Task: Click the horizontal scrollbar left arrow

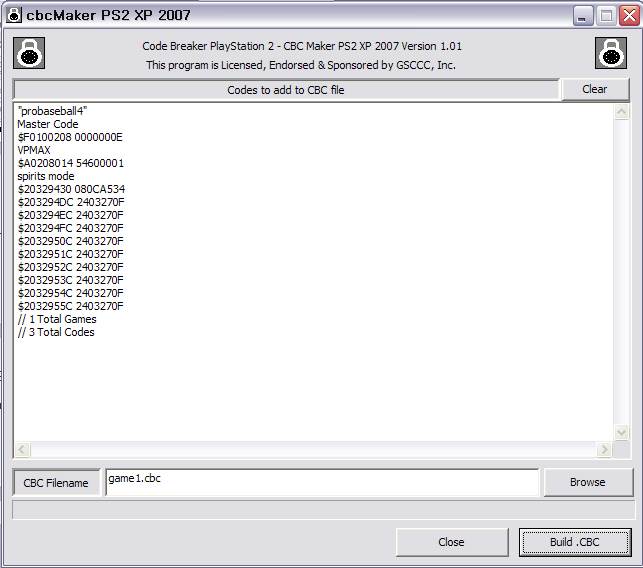Action: (22, 449)
